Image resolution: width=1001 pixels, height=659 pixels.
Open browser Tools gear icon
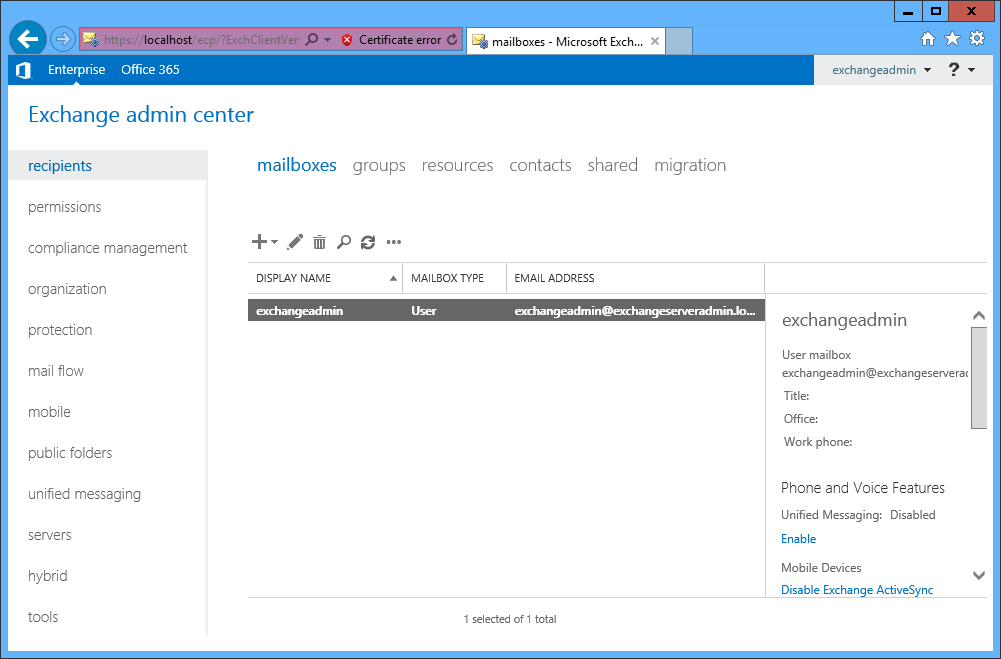click(x=977, y=38)
